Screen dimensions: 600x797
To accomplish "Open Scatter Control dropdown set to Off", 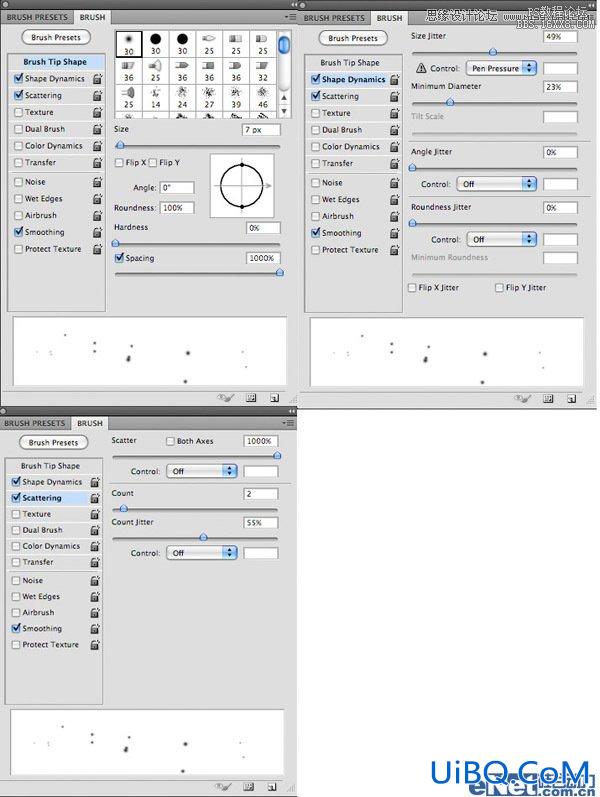I will (x=202, y=471).
